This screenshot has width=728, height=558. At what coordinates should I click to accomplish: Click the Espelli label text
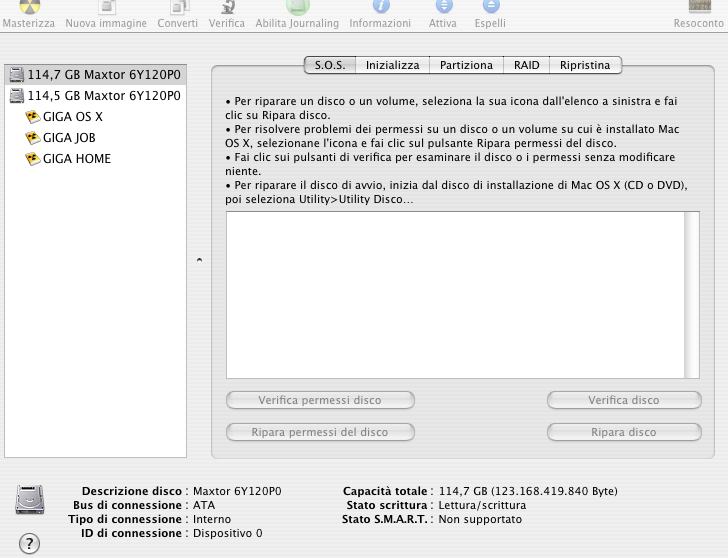tap(490, 23)
